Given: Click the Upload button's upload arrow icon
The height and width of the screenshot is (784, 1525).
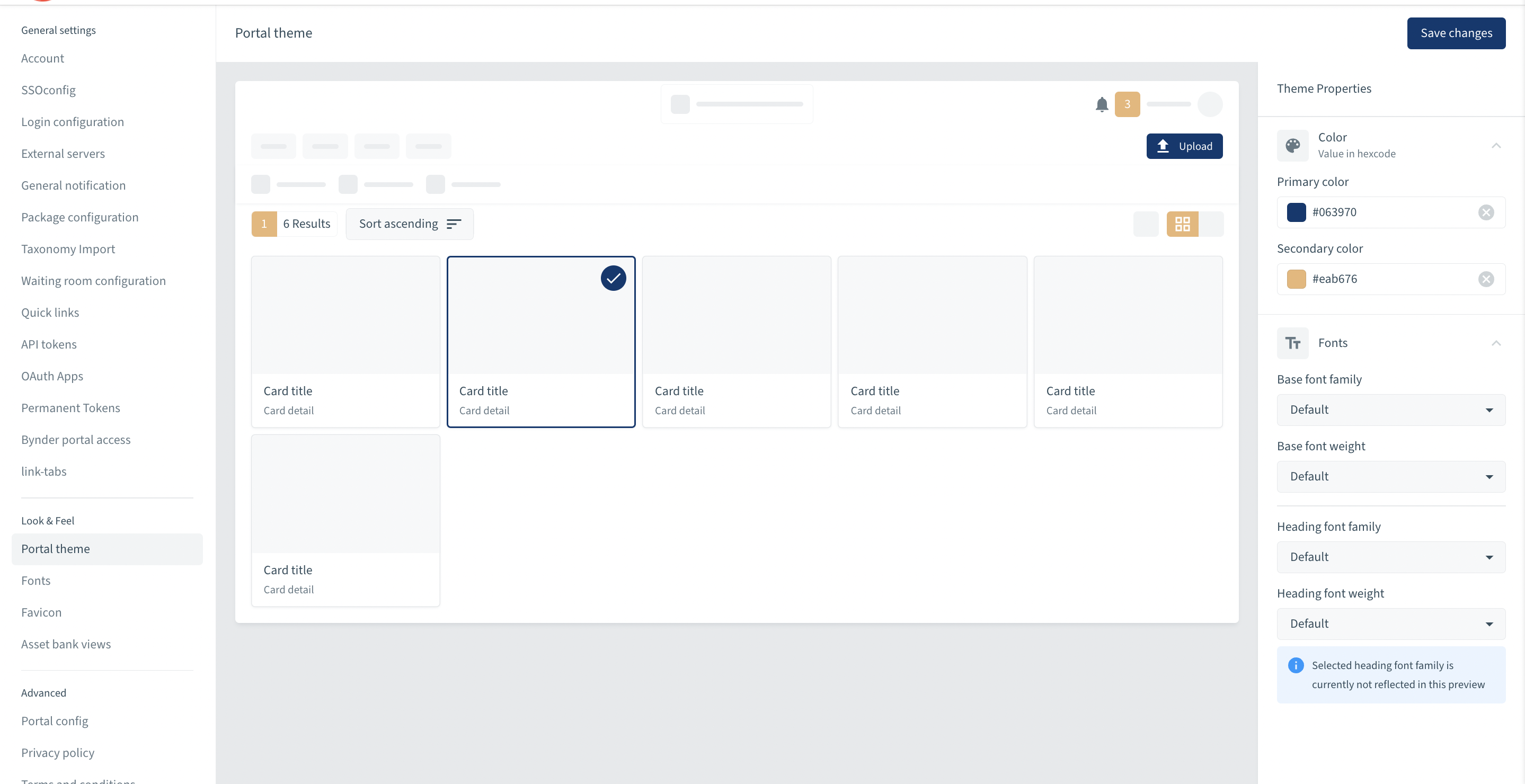Looking at the screenshot, I should tap(1163, 146).
